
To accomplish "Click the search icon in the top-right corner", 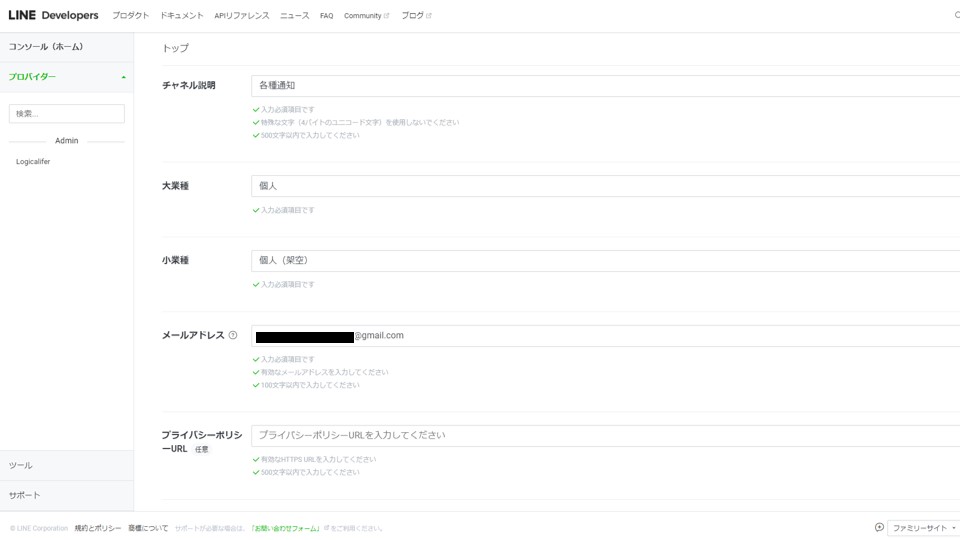I will point(956,16).
